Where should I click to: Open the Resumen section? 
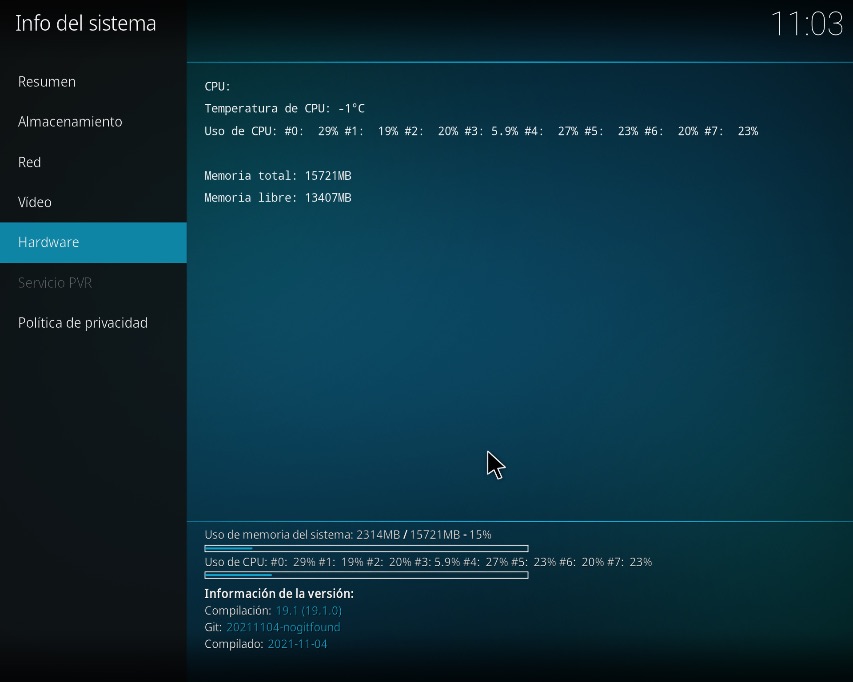coord(93,82)
